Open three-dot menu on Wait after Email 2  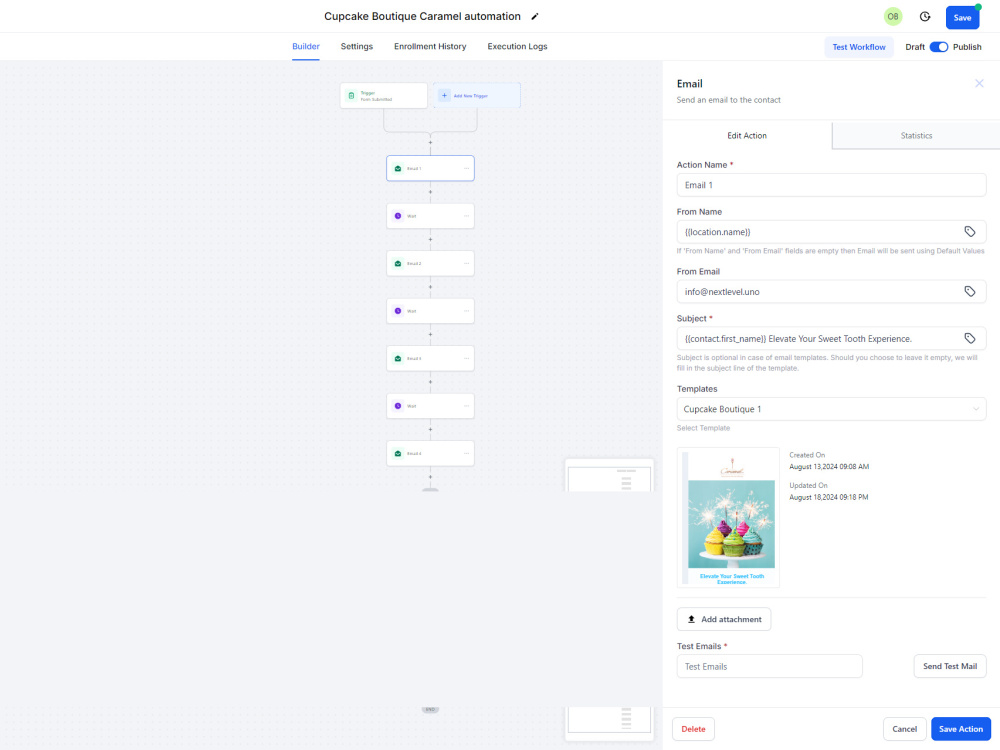(x=467, y=311)
